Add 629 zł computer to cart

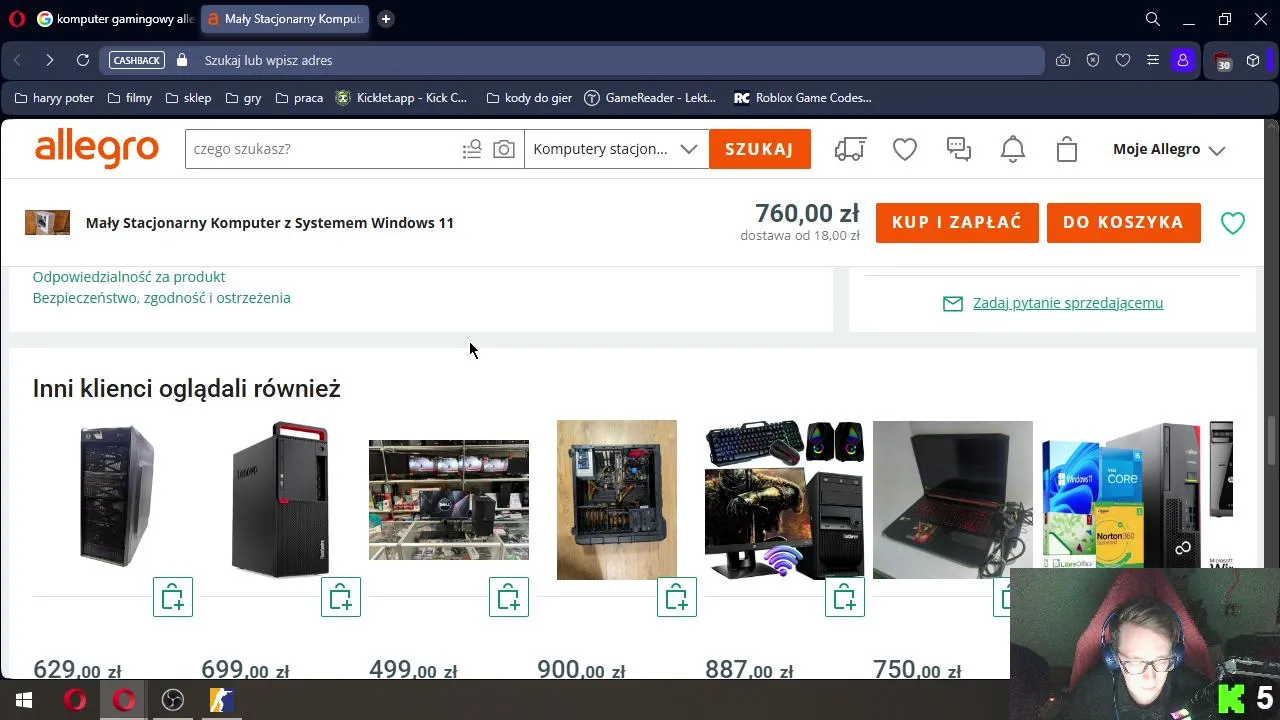[x=173, y=597]
